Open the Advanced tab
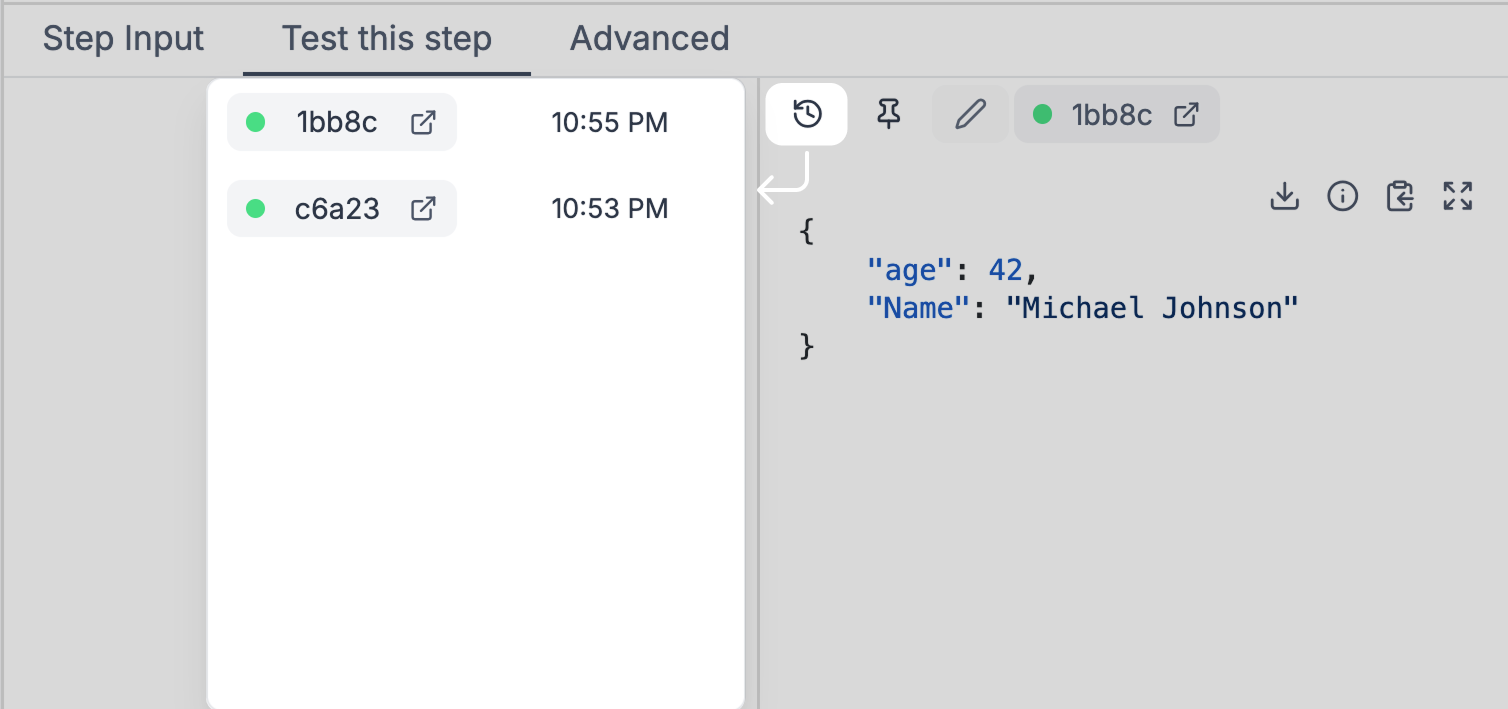Image resolution: width=1508 pixels, height=709 pixels. tap(649, 39)
